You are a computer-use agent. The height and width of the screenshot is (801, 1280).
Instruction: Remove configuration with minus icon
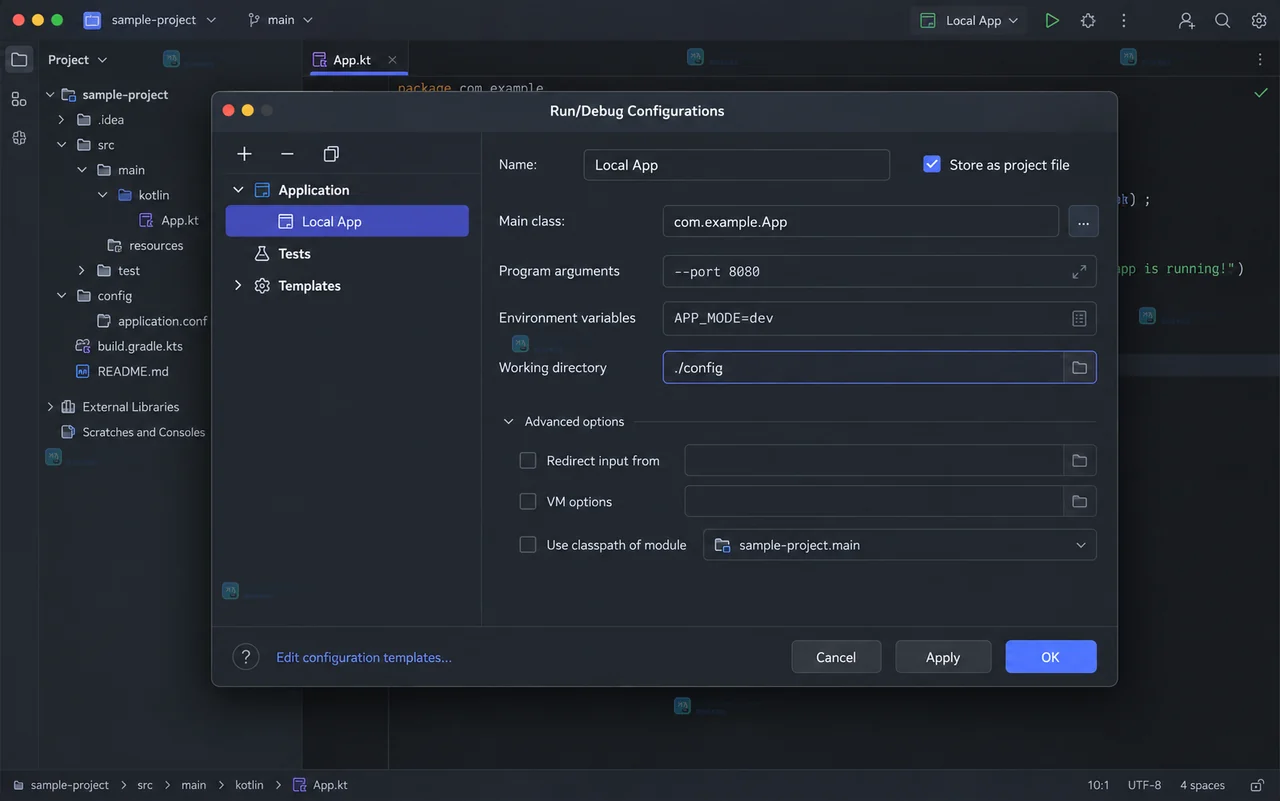(287, 154)
